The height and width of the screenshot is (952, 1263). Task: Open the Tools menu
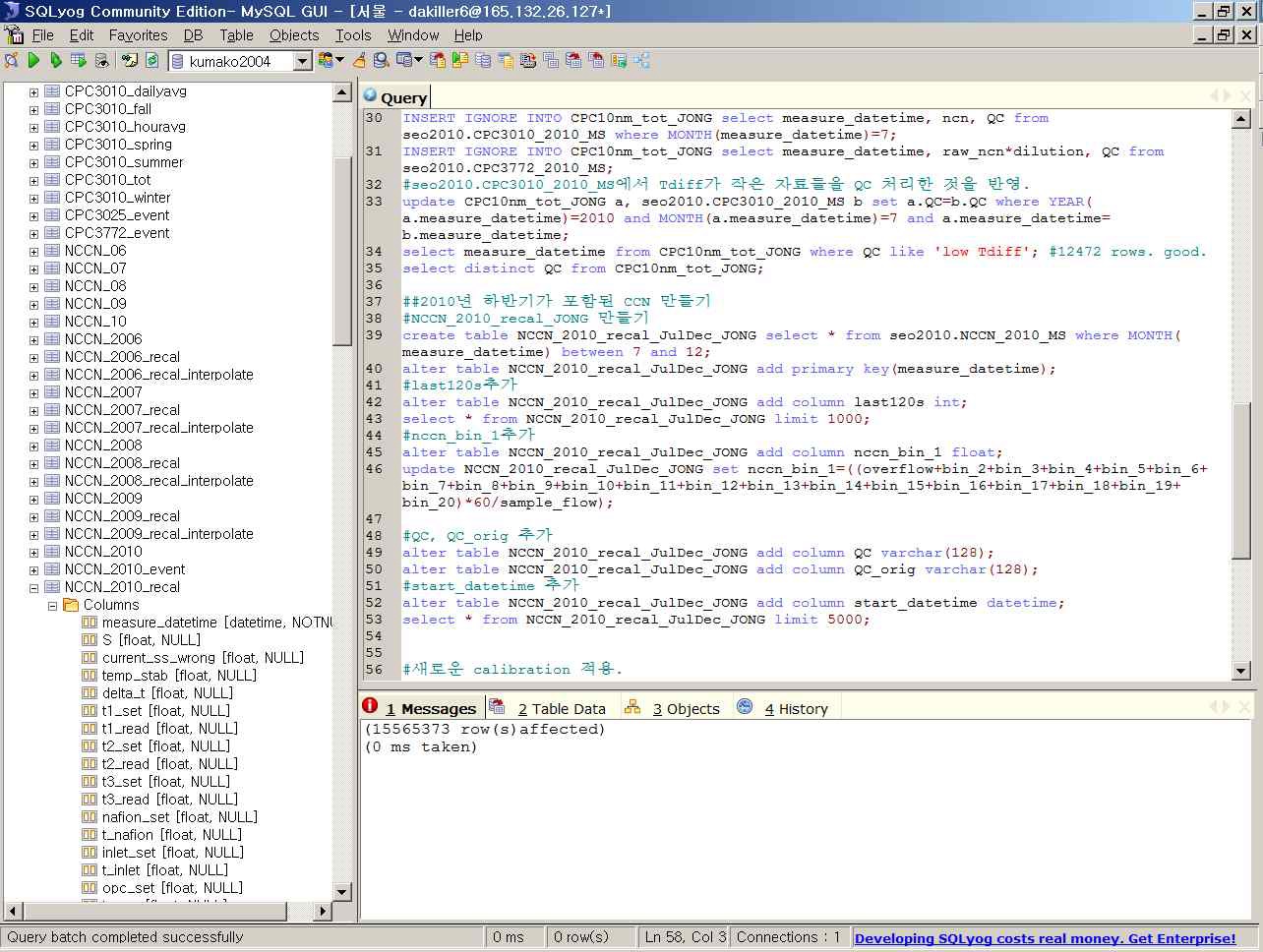tap(353, 35)
